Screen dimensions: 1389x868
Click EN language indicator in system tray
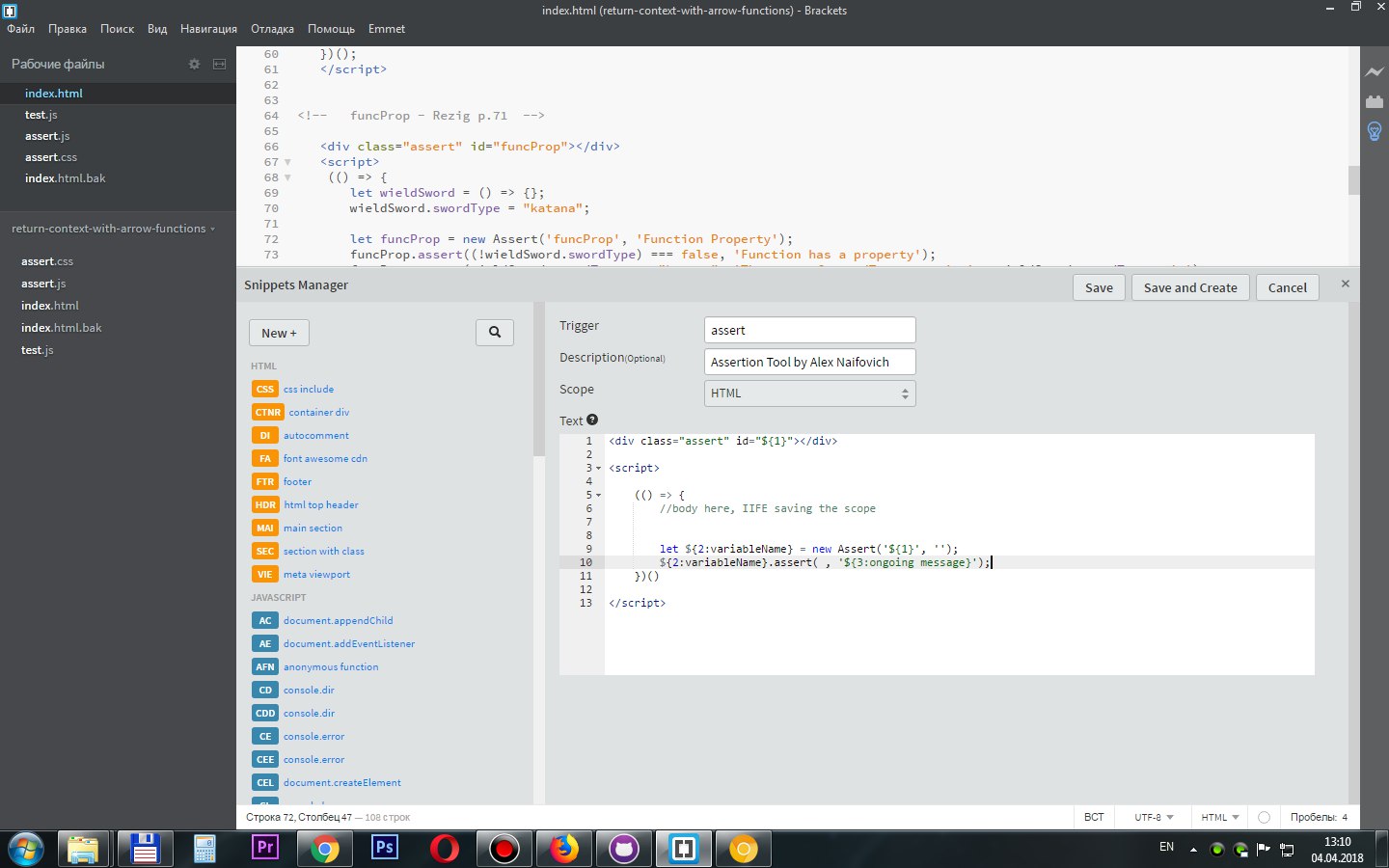tap(1166, 847)
